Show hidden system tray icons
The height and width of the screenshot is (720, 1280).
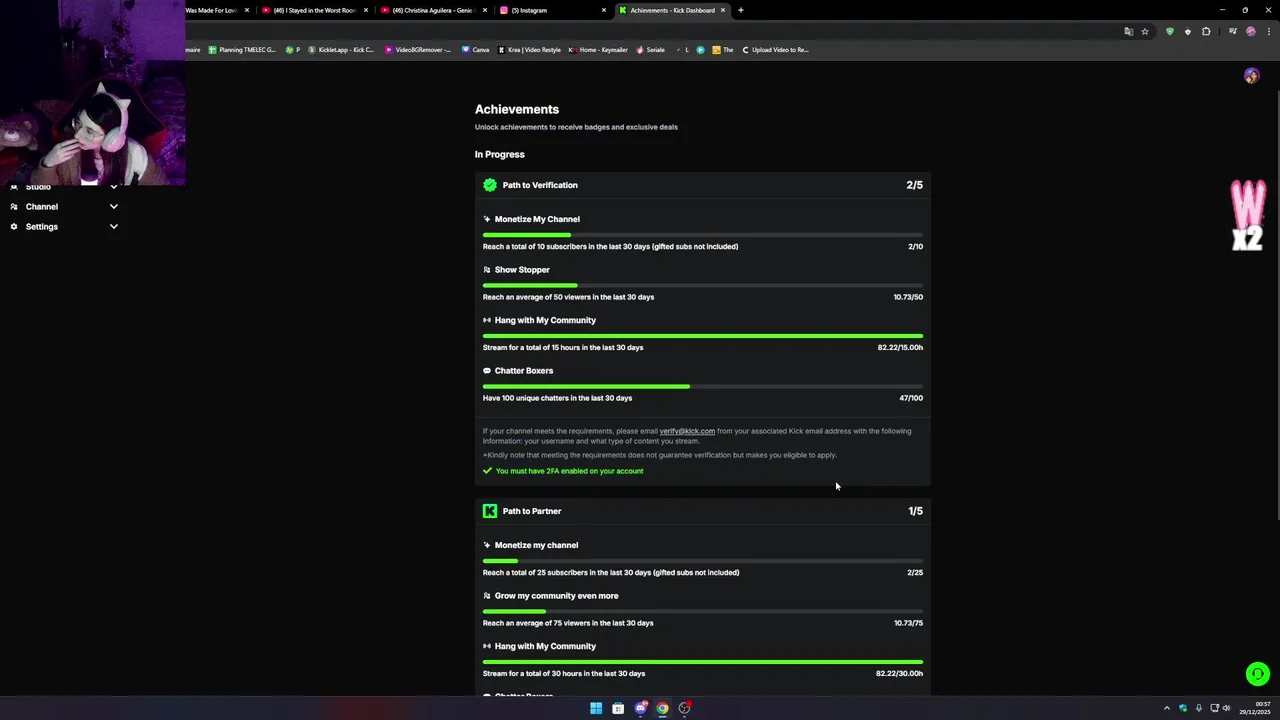pyautogui.click(x=1166, y=708)
